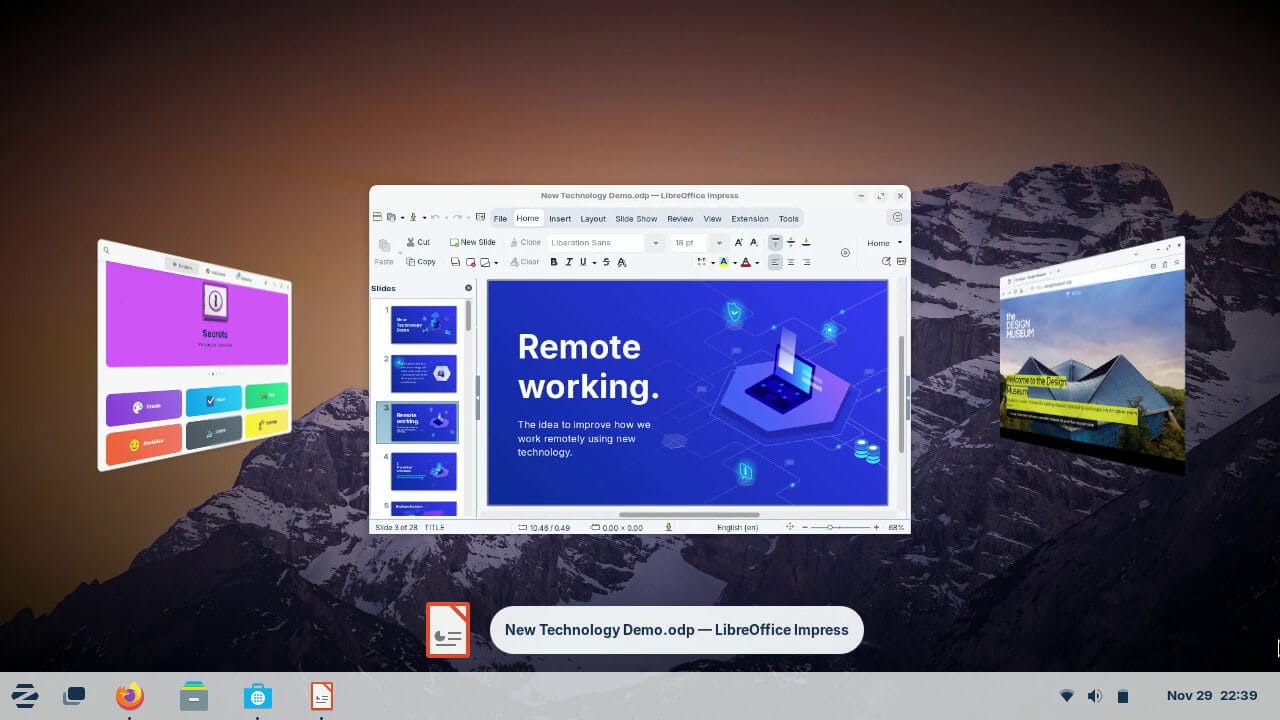Click the Cut icon
1280x720 pixels.
pos(418,242)
